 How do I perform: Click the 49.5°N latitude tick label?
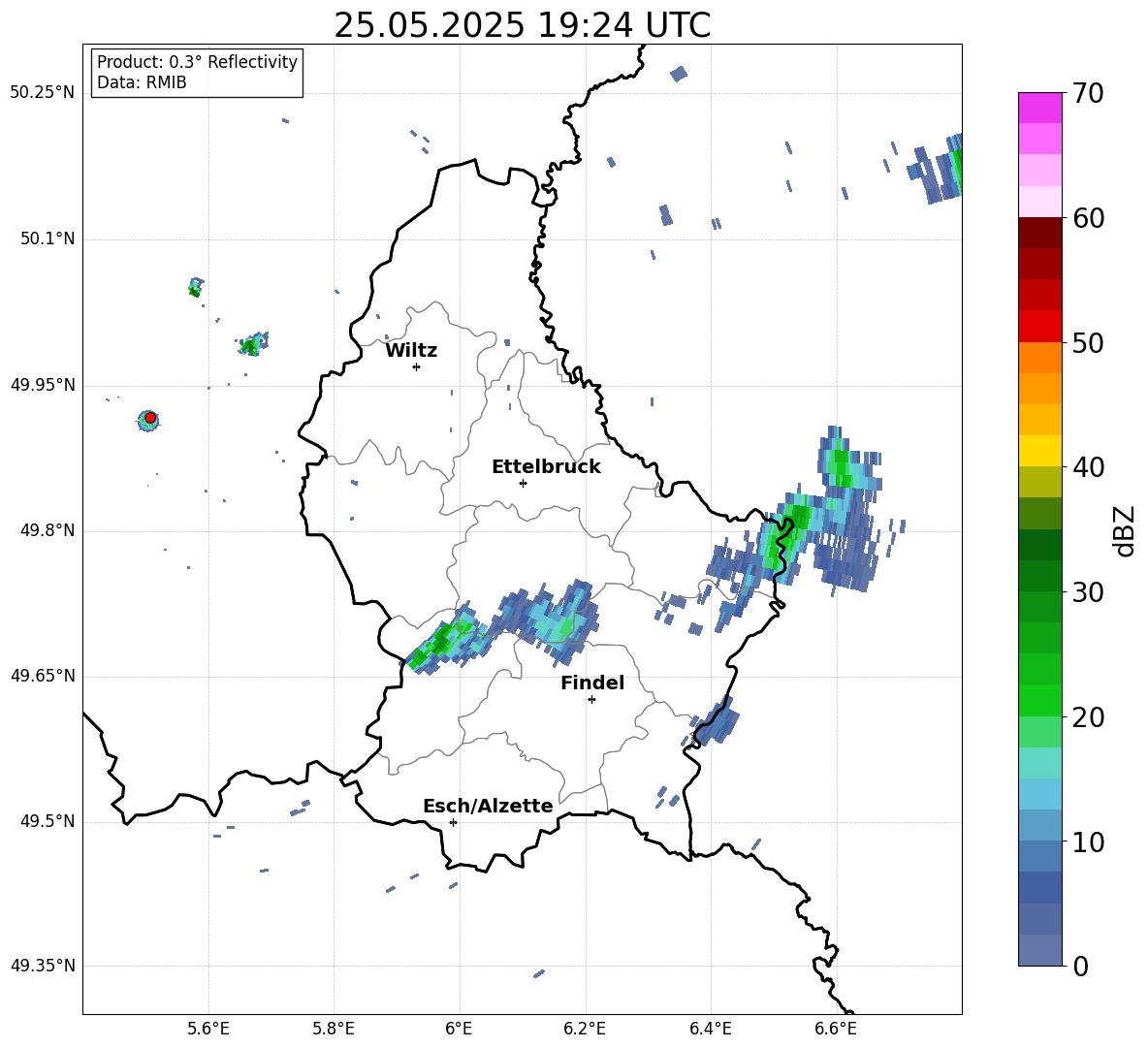(x=48, y=821)
